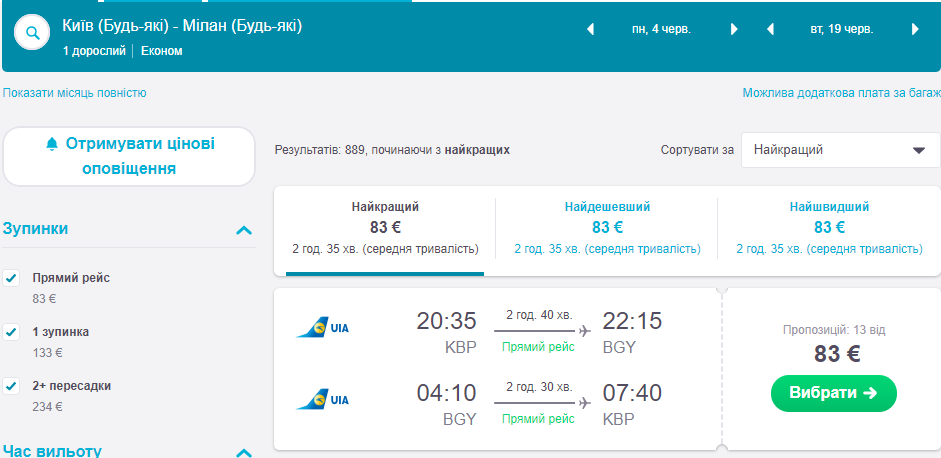
Task: Click the magnifying glass search icon
Action: [33, 34]
